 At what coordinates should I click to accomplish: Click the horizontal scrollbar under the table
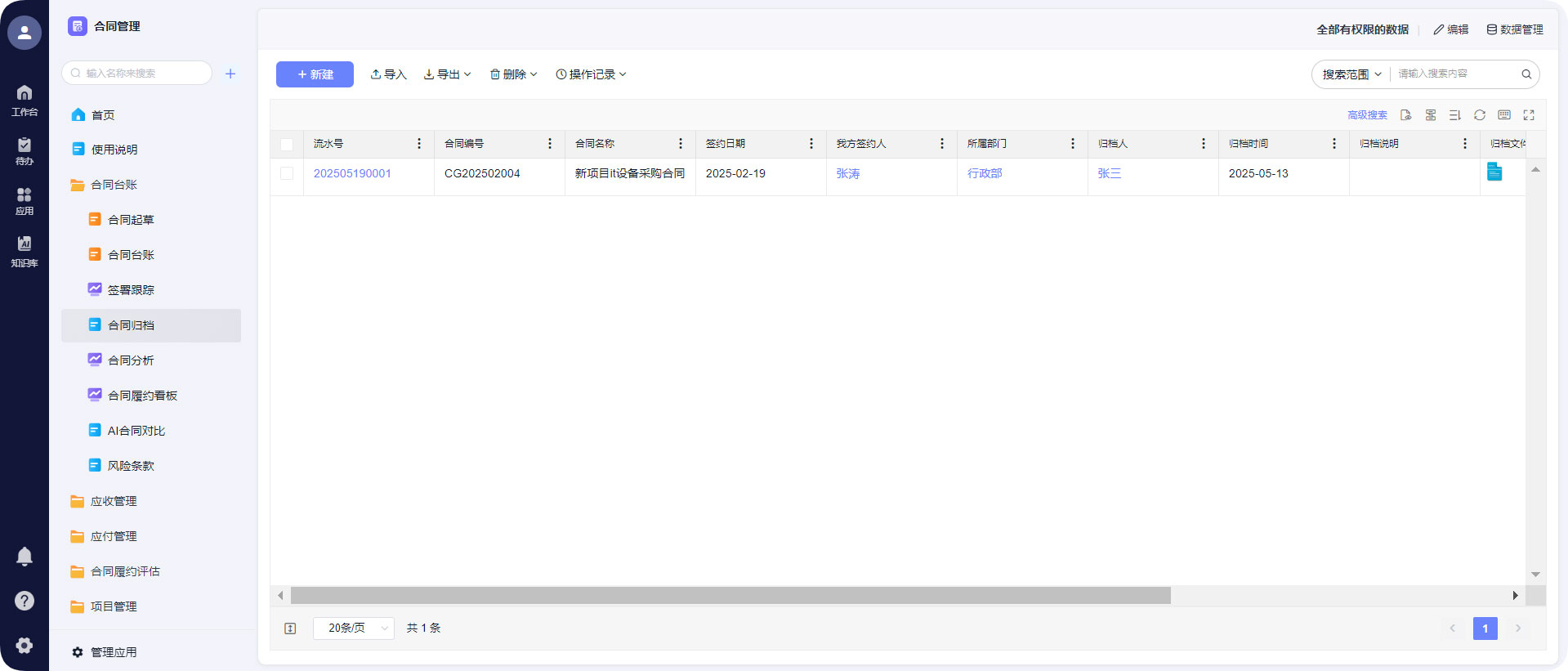click(x=730, y=596)
